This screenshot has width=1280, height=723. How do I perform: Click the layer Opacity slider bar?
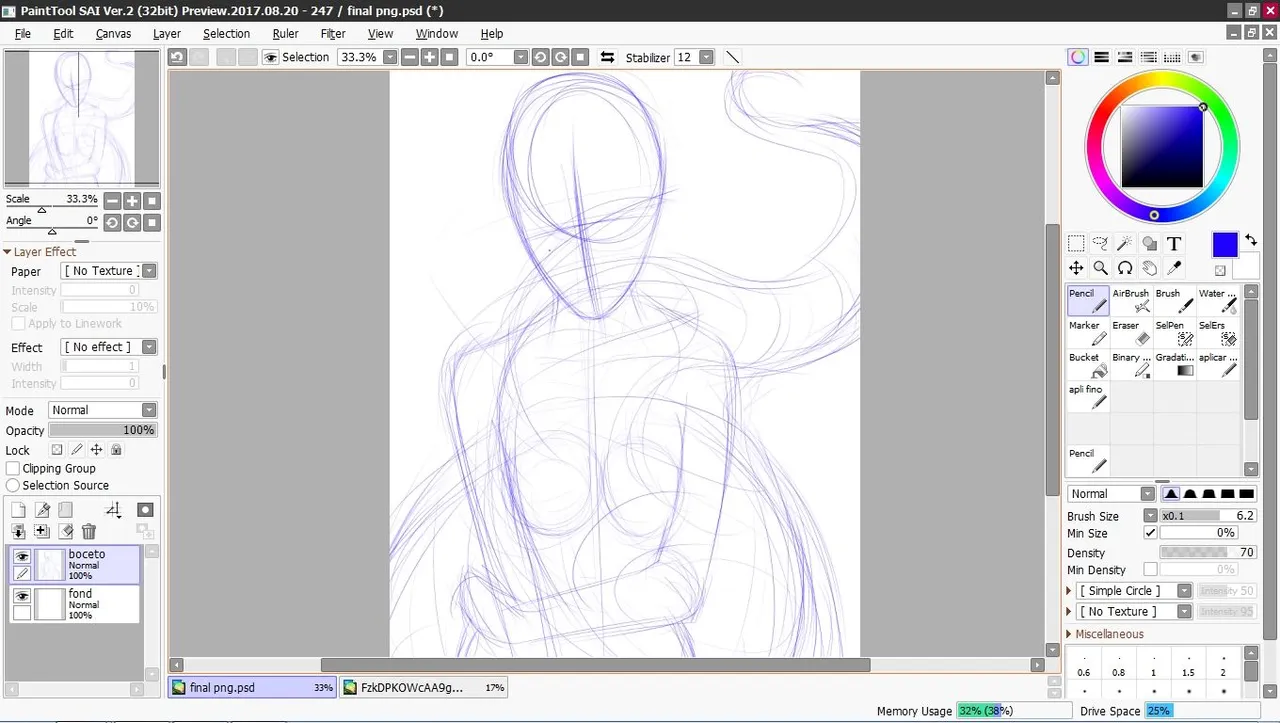[103, 430]
